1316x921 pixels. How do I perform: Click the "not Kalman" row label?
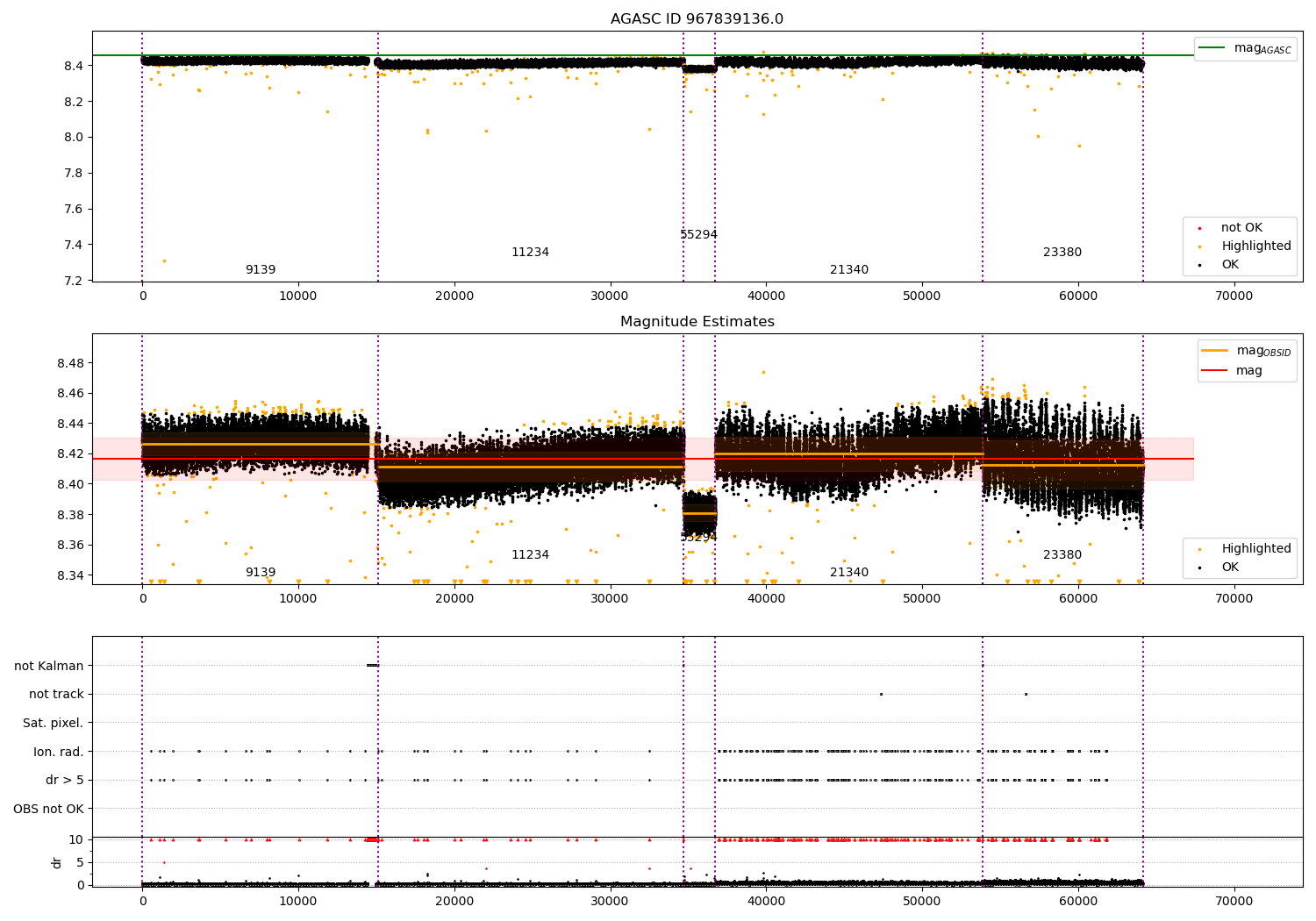point(49,667)
